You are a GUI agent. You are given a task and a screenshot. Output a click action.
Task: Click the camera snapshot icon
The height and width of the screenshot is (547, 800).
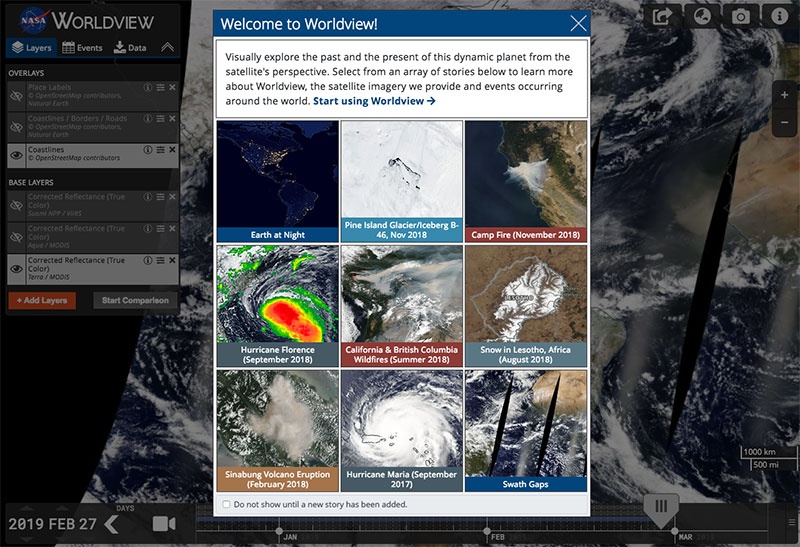741,16
